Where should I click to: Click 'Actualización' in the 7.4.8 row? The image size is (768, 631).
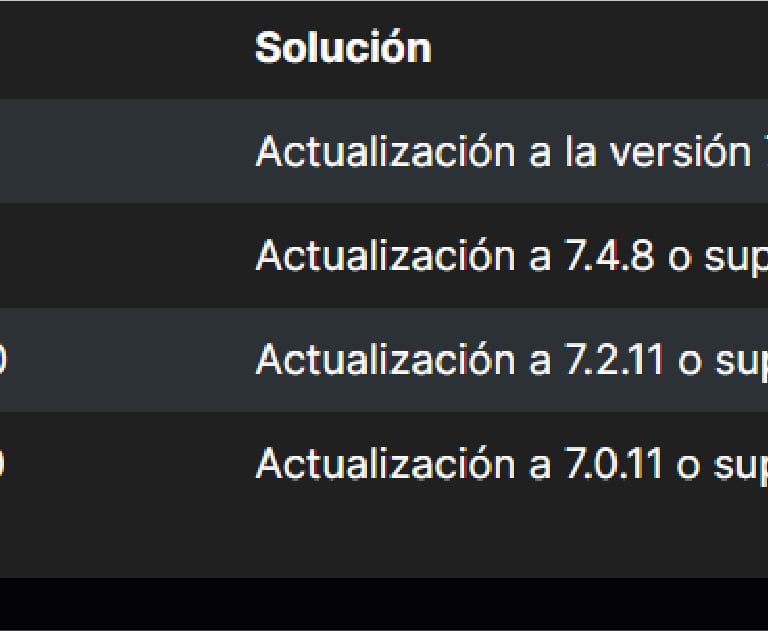(382, 256)
